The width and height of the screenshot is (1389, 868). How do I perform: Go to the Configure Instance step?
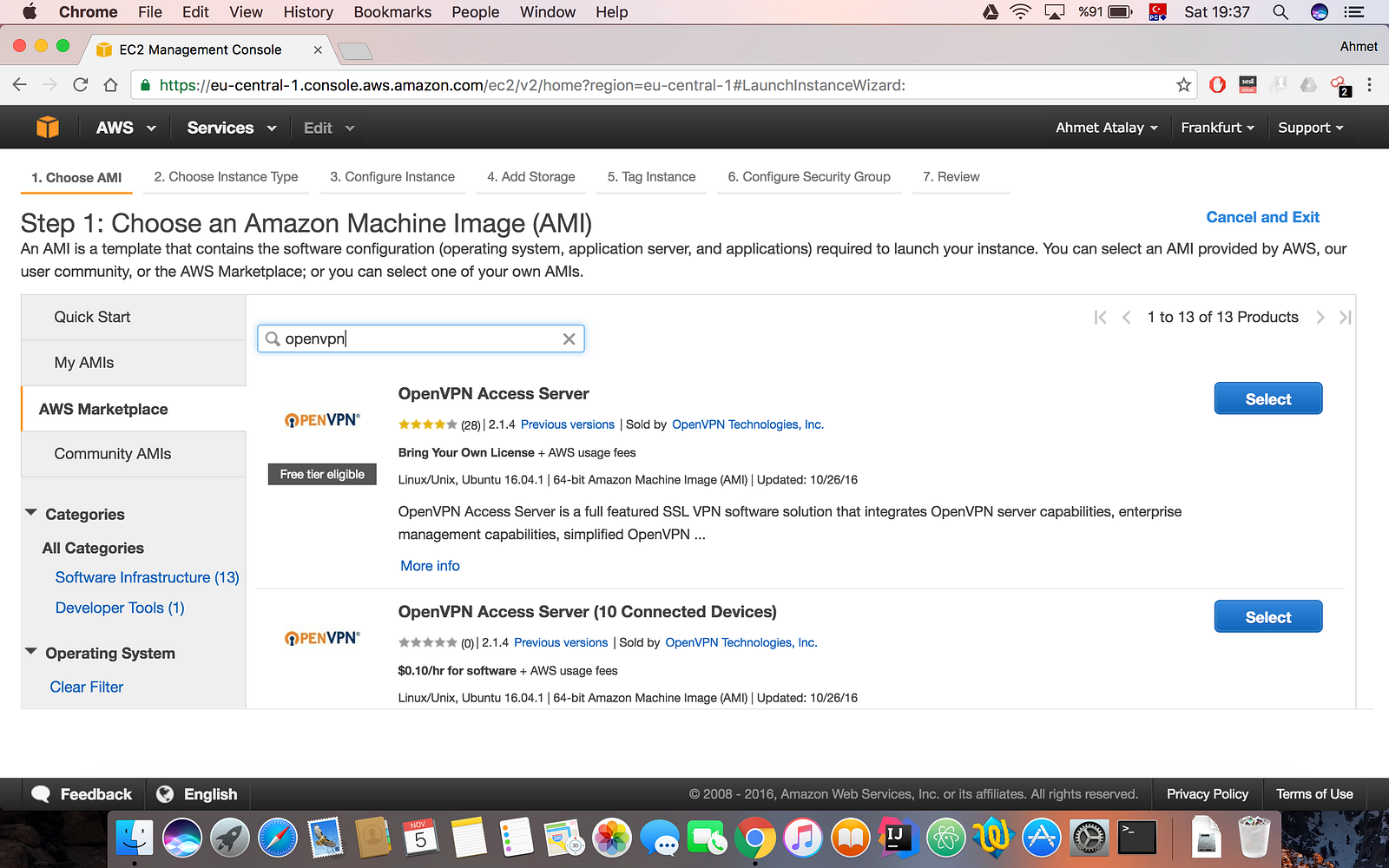coord(392,177)
